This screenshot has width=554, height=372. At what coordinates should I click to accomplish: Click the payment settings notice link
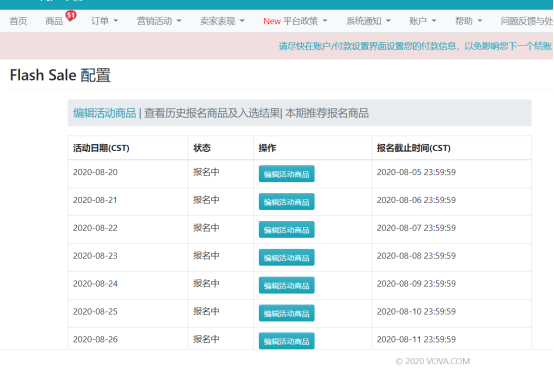[x=416, y=46]
